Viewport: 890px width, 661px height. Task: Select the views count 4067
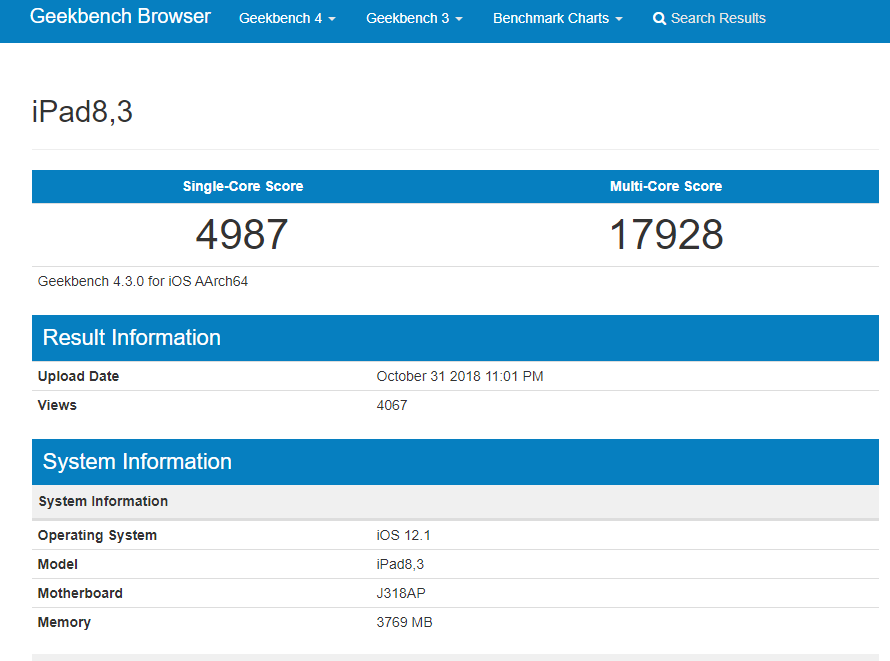(x=392, y=405)
